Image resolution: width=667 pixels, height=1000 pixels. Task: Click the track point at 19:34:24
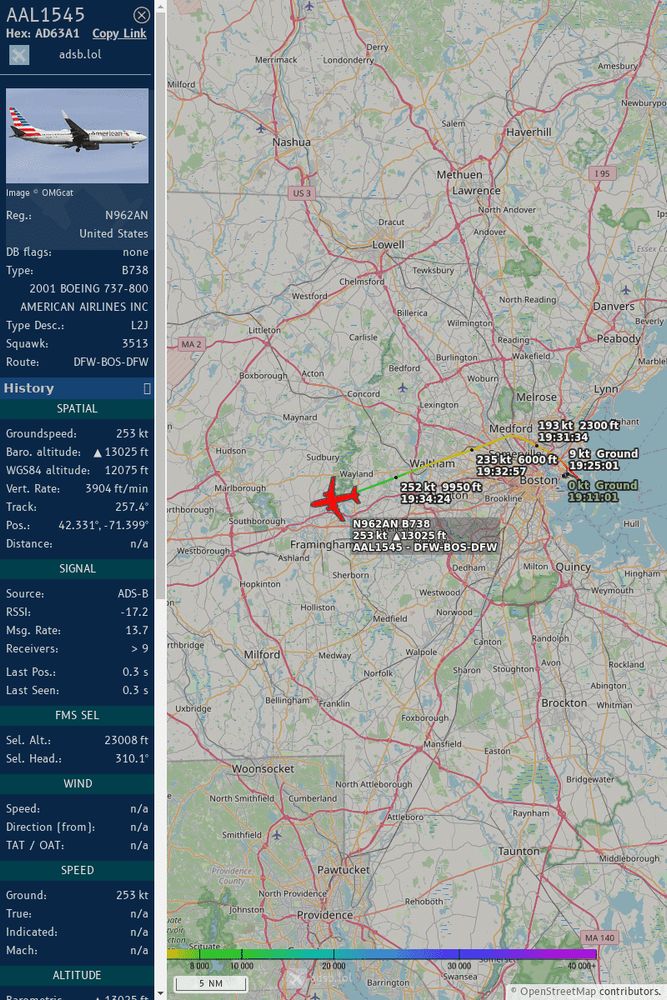396,476
